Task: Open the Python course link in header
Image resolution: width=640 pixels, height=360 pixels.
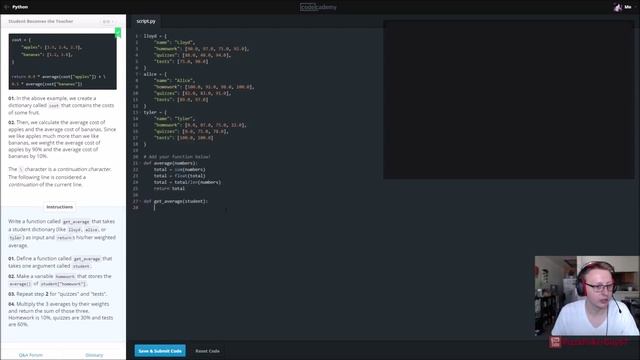Action: coord(20,7)
